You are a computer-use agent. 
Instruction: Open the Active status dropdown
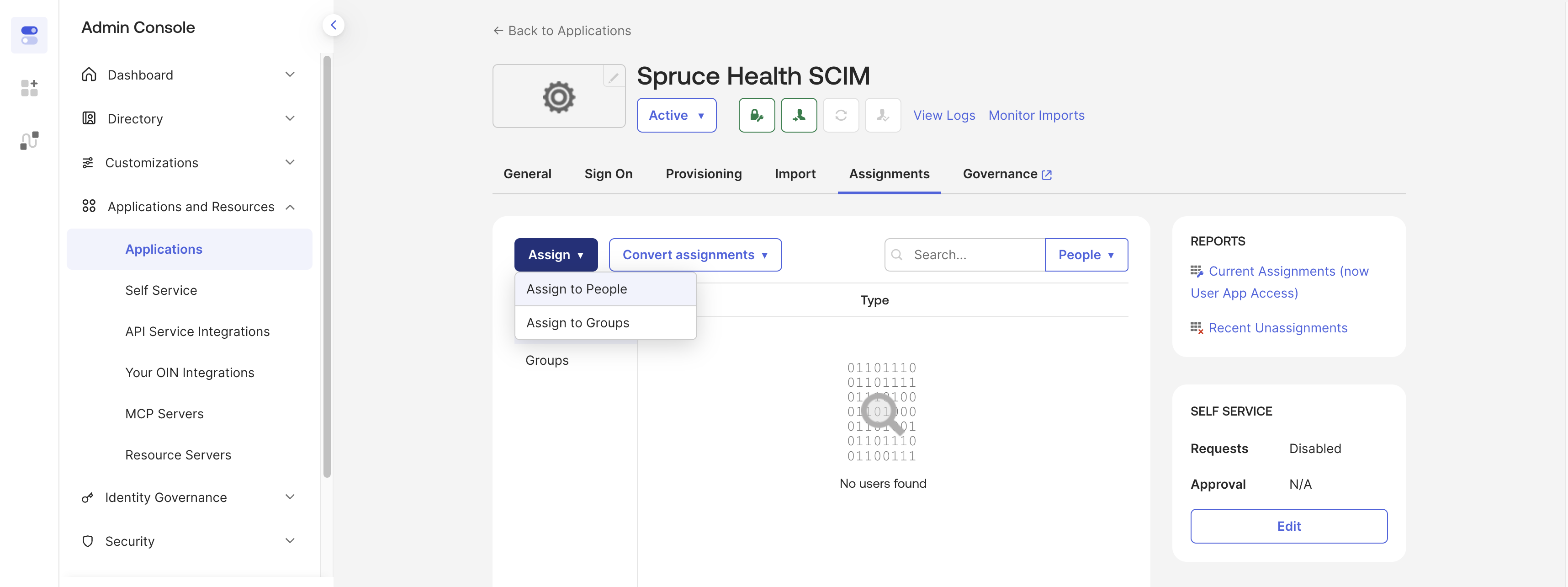pos(676,115)
